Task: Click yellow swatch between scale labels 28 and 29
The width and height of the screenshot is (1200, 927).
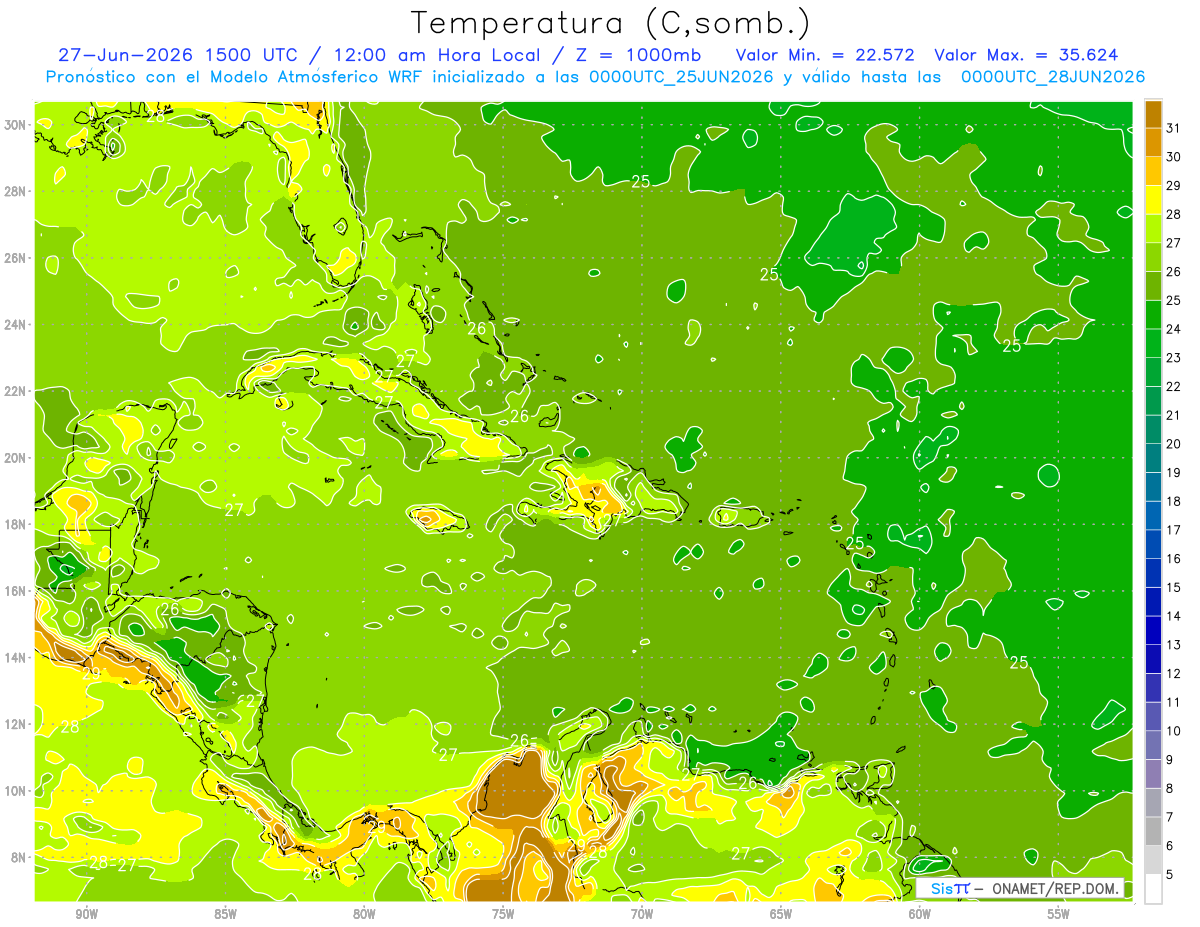Action: pyautogui.click(x=1153, y=200)
